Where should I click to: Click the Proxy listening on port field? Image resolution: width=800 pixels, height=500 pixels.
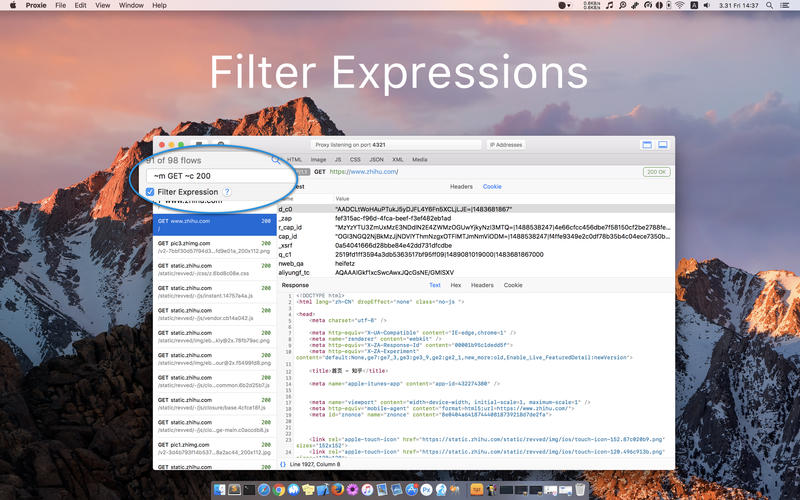click(396, 145)
